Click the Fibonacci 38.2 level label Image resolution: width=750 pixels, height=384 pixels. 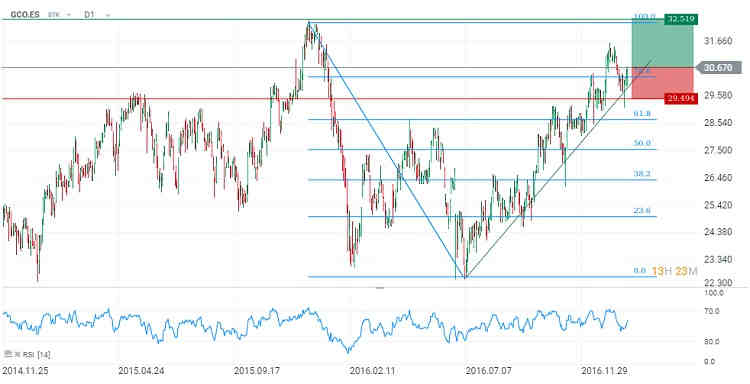point(642,174)
